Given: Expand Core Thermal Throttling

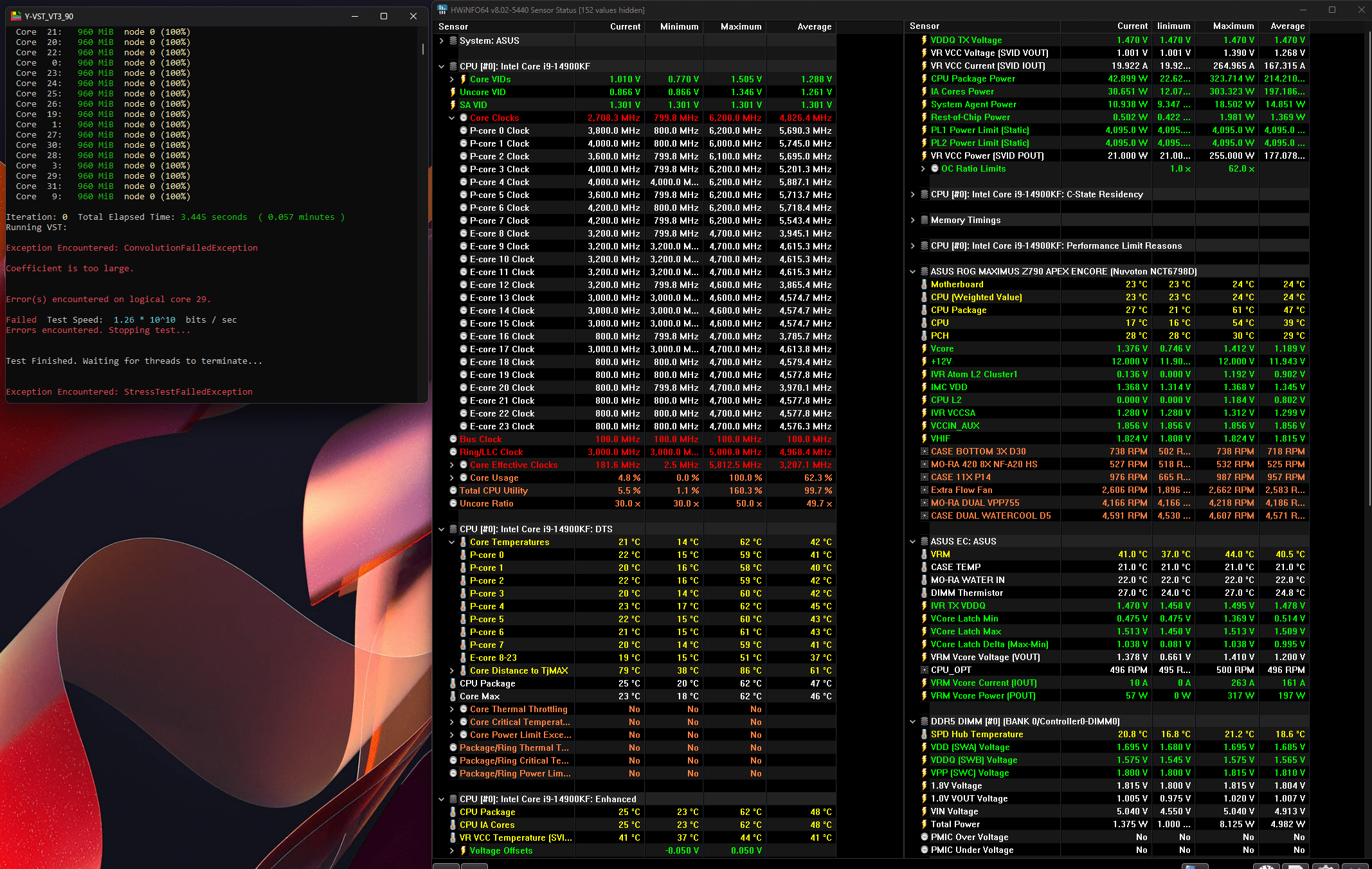Looking at the screenshot, I should [452, 709].
